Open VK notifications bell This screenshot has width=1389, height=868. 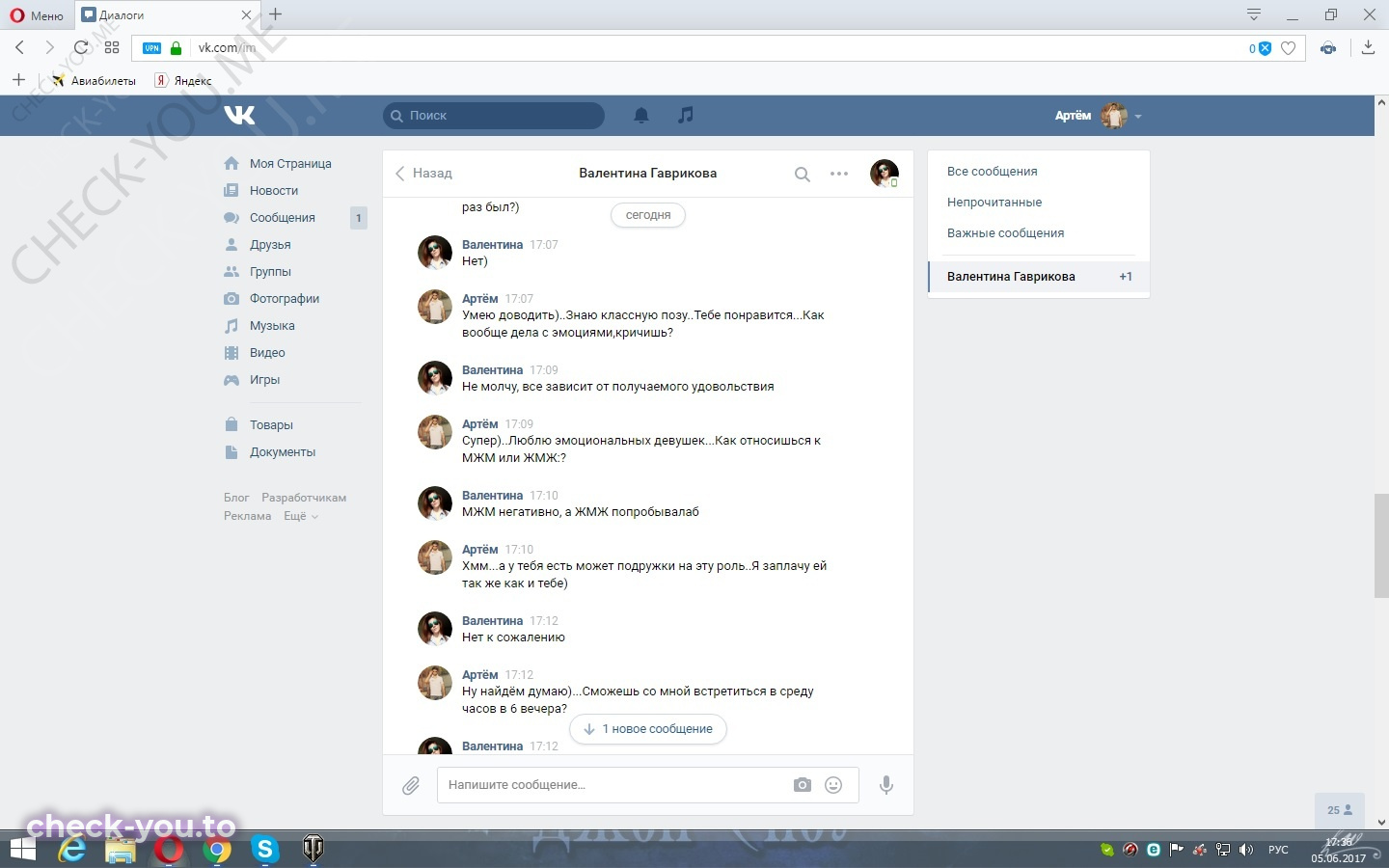pyautogui.click(x=641, y=116)
